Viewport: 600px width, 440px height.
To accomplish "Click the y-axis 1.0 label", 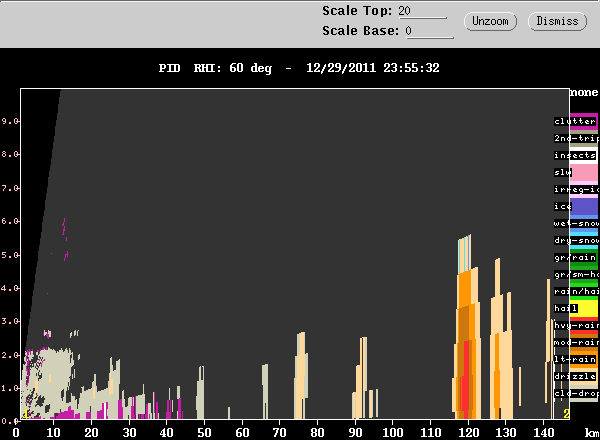I will tap(10, 388).
